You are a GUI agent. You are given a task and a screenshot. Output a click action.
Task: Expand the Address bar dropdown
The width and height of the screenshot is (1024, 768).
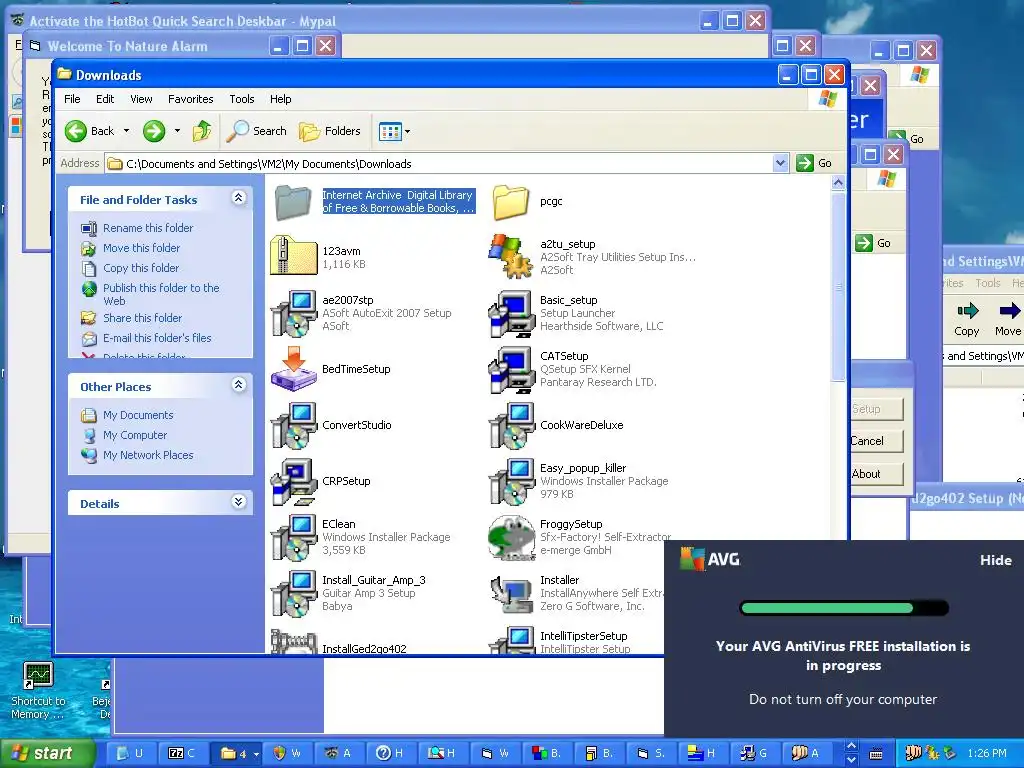(x=780, y=163)
